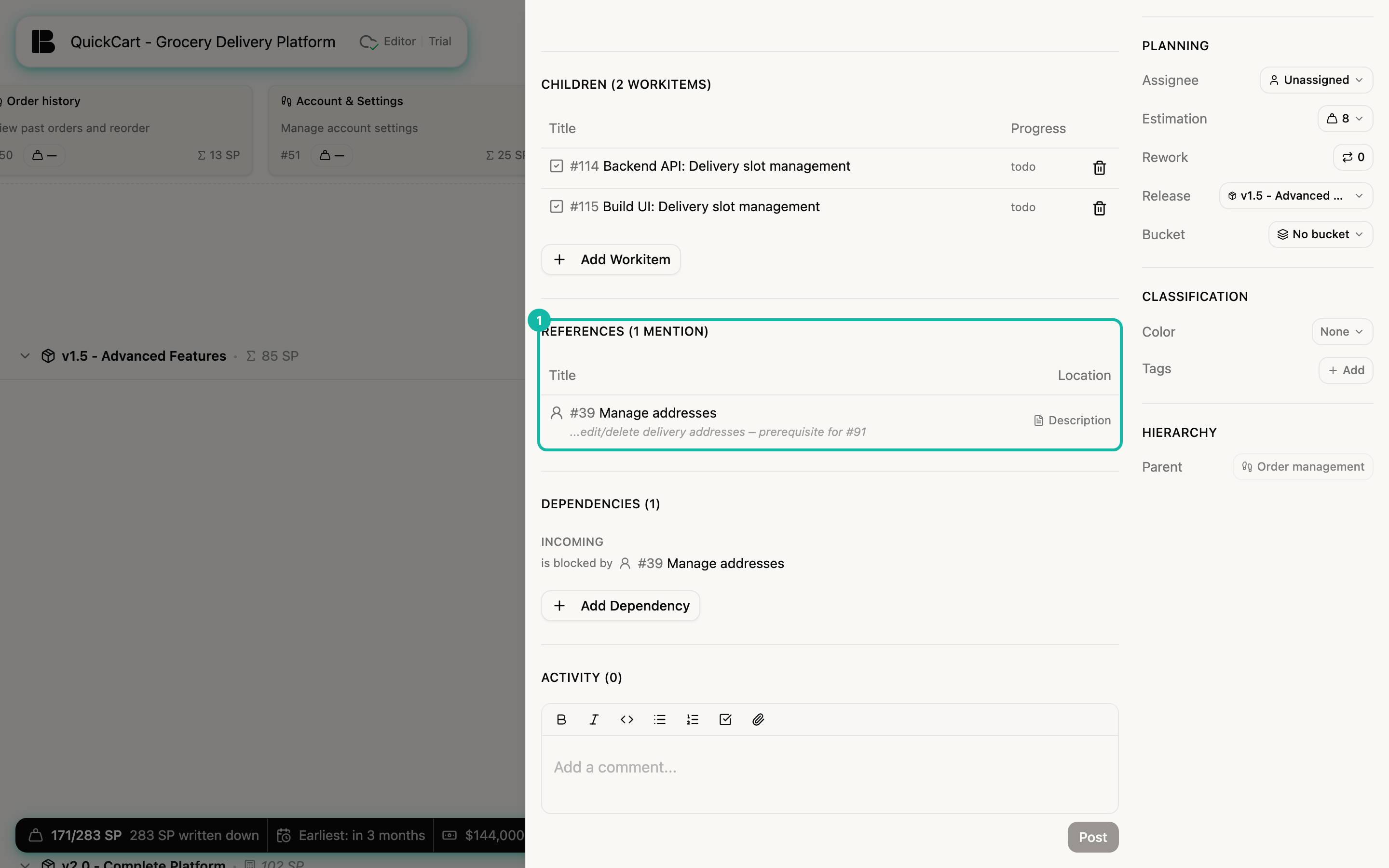
Task: Attach a file via paperclip icon
Action: point(758,719)
